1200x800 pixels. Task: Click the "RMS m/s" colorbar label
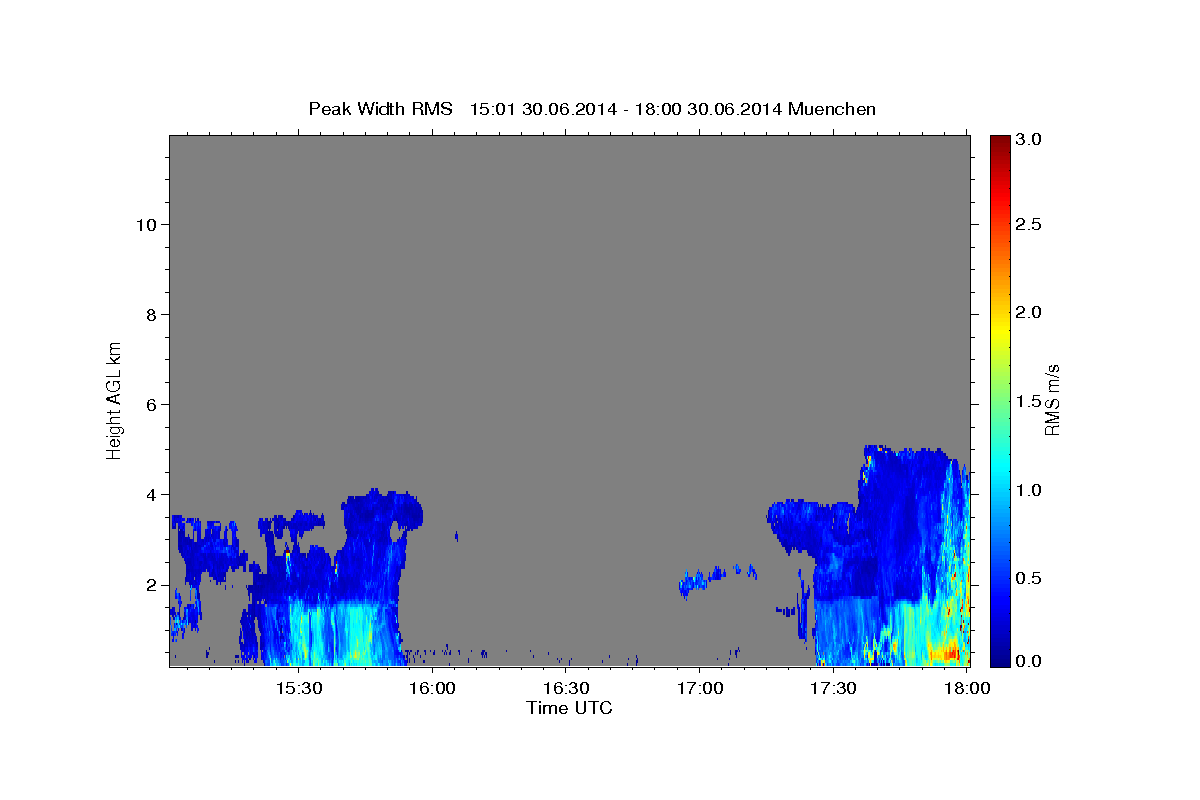point(1051,398)
